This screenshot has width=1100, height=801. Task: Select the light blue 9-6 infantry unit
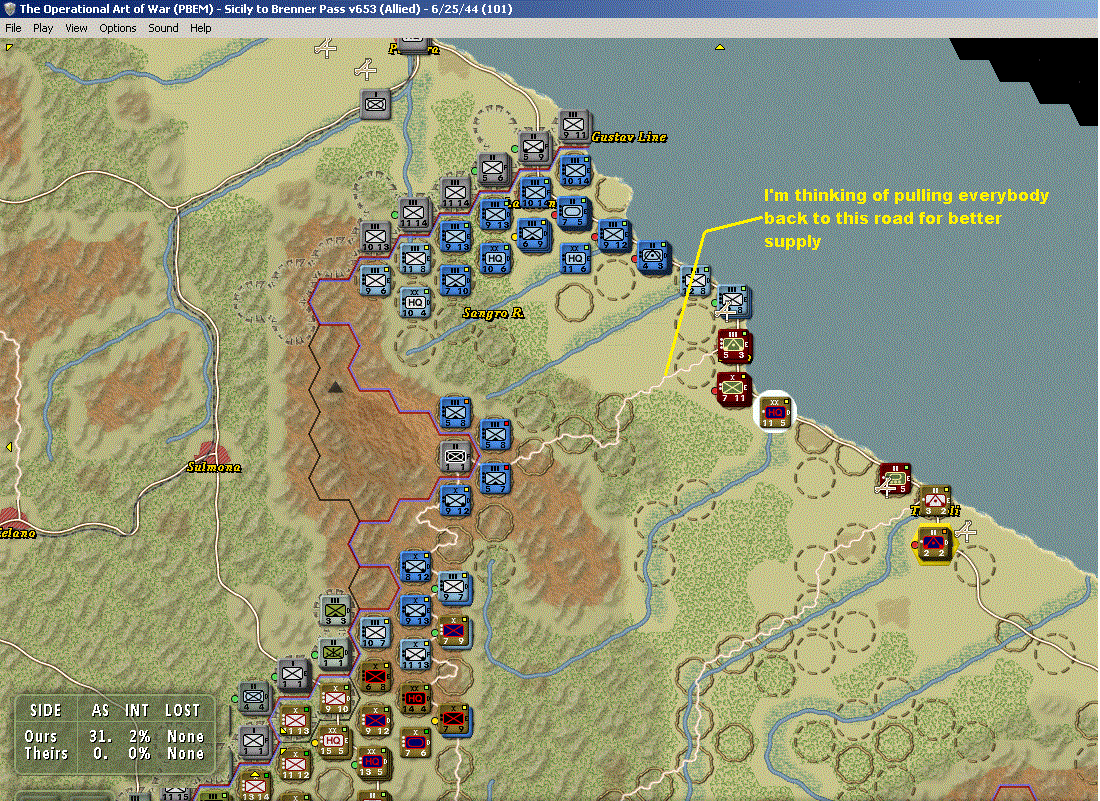tap(375, 281)
